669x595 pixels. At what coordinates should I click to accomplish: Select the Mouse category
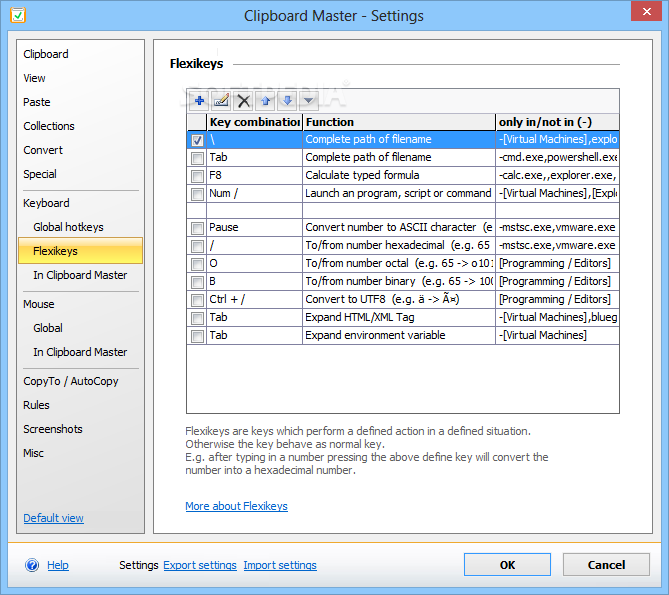click(38, 304)
